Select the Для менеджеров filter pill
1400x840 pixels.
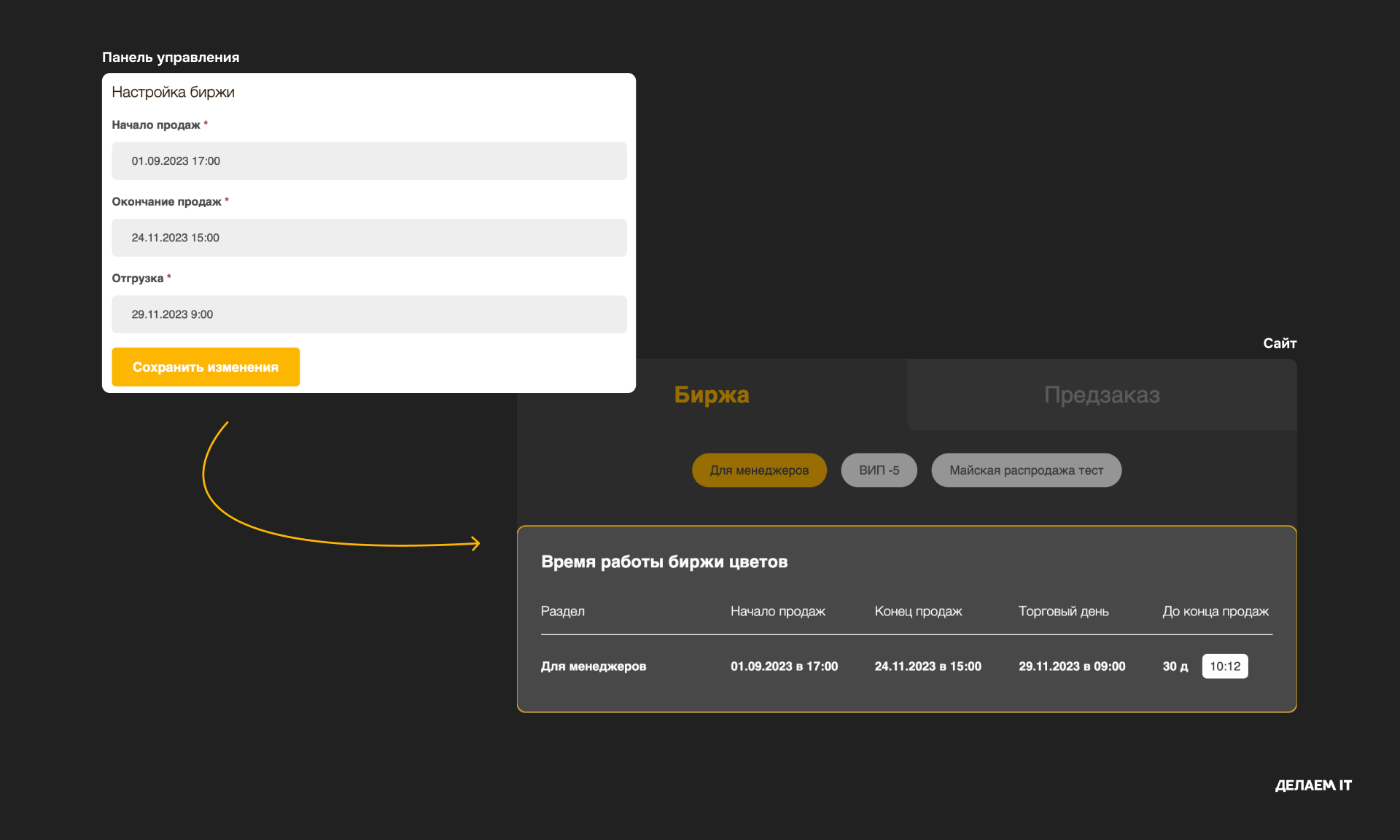pos(759,470)
